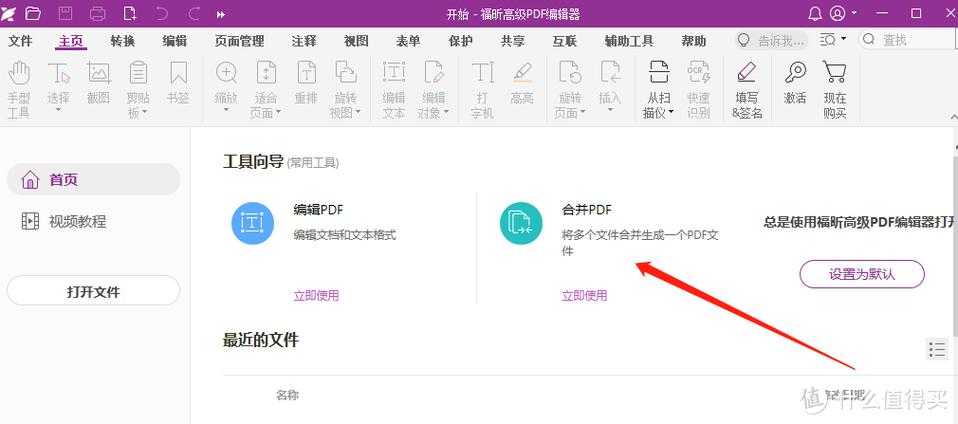Image resolution: width=958 pixels, height=424 pixels.
Task: Select the Hand tool (手型工具)
Action: click(x=19, y=89)
